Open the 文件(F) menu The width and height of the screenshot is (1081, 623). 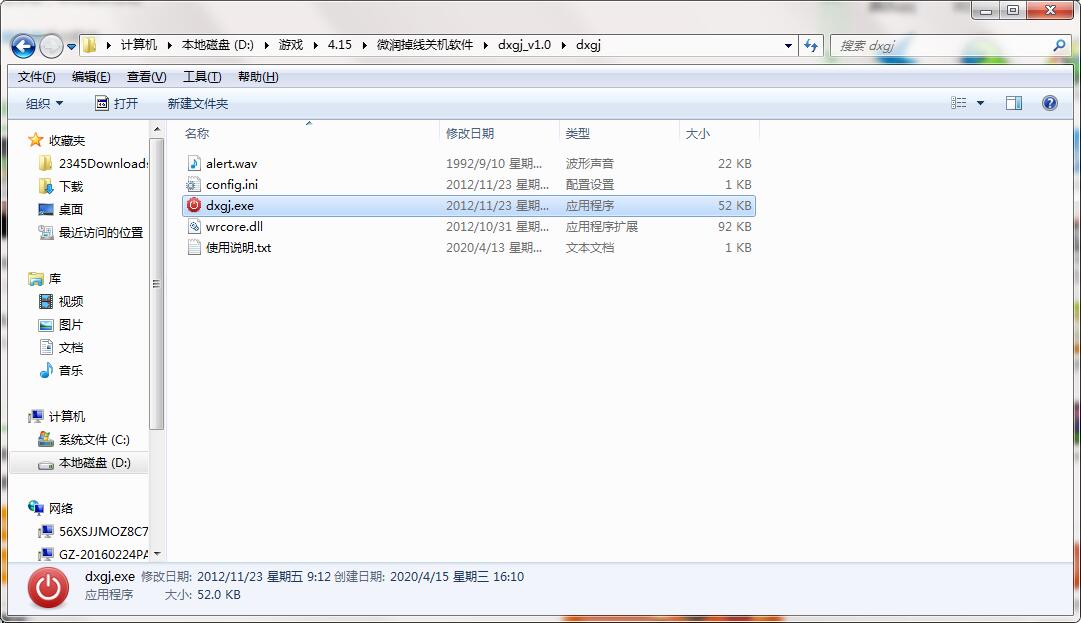click(35, 76)
